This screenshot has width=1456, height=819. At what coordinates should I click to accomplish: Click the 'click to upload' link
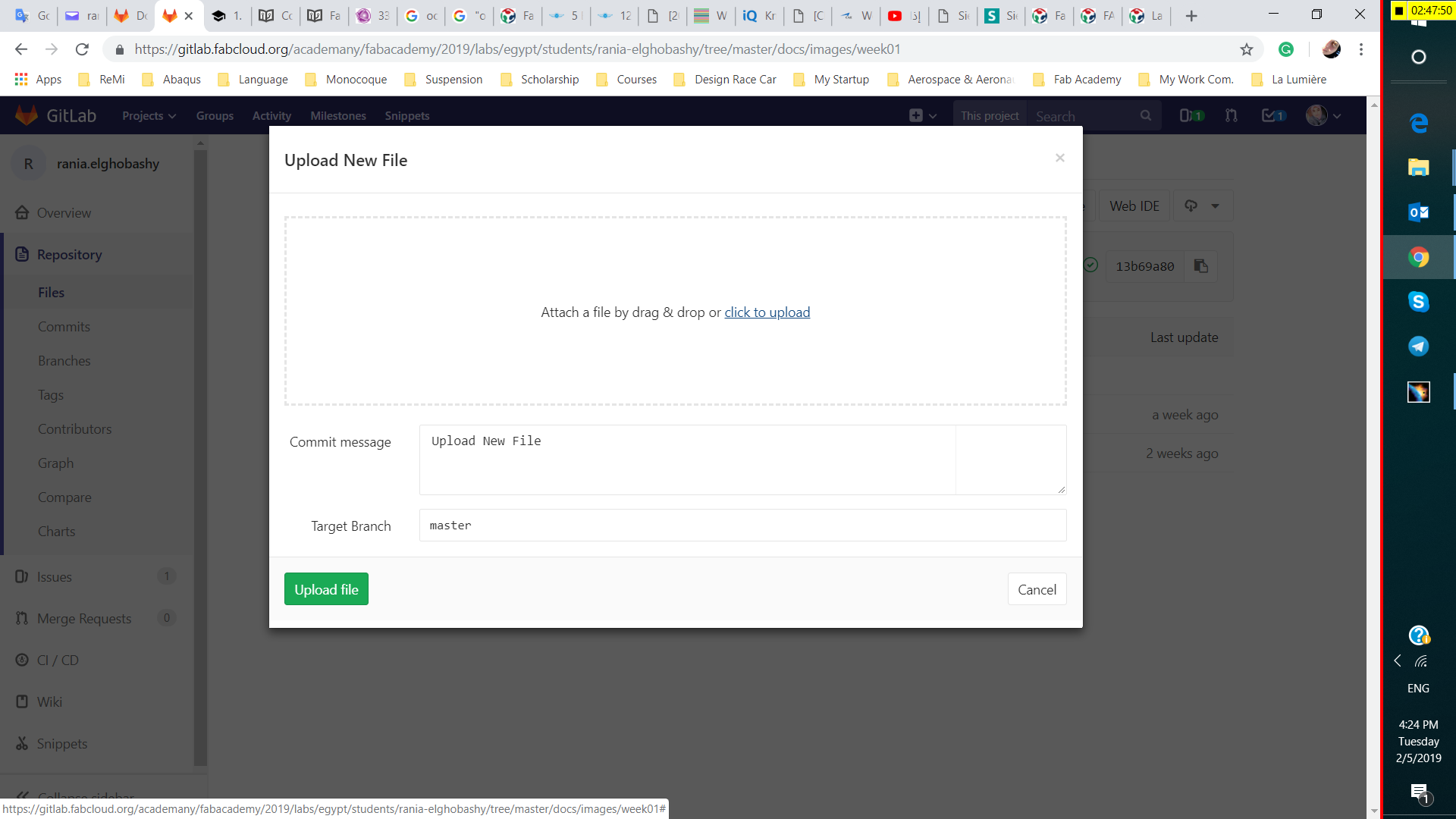pyautogui.click(x=767, y=312)
